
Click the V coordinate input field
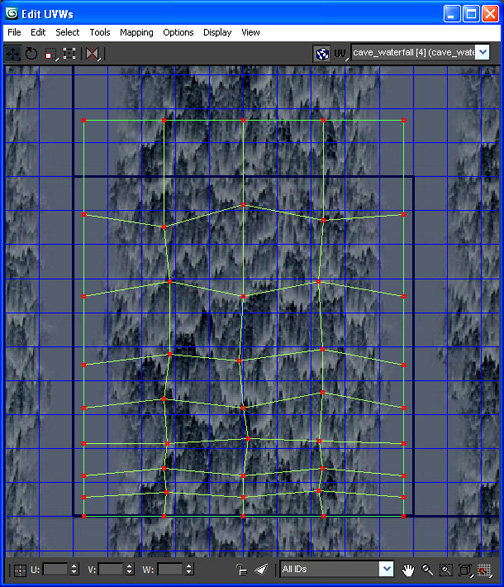click(111, 569)
